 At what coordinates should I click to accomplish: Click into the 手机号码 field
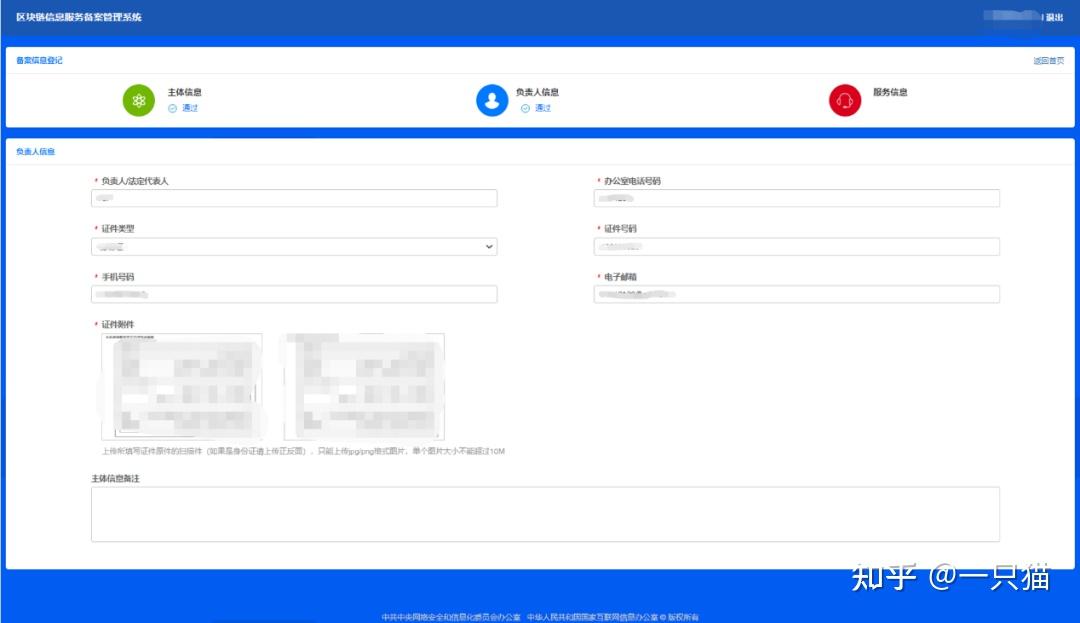tap(294, 294)
